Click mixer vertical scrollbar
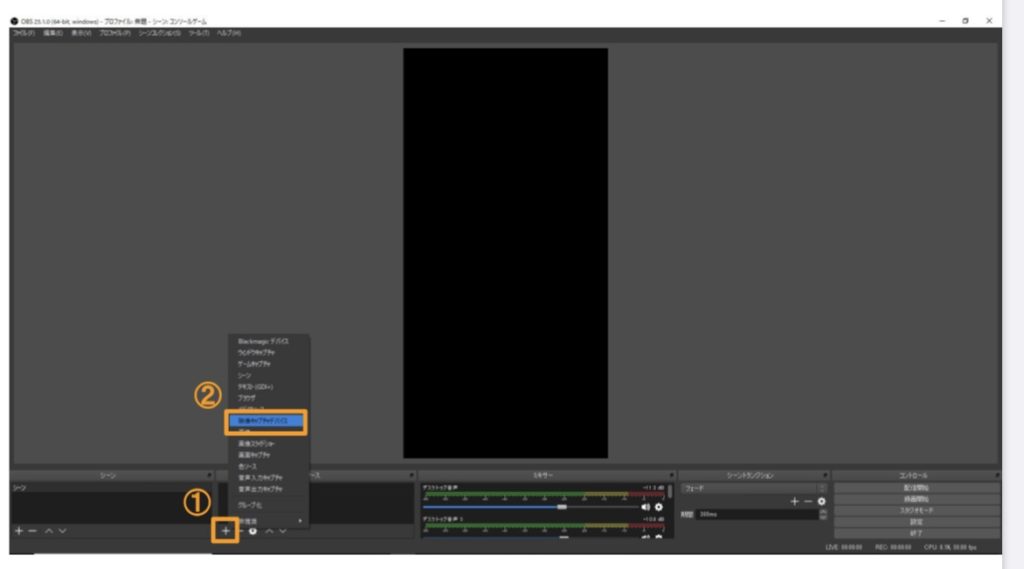Screen dimensions: 1024x569 669,492
